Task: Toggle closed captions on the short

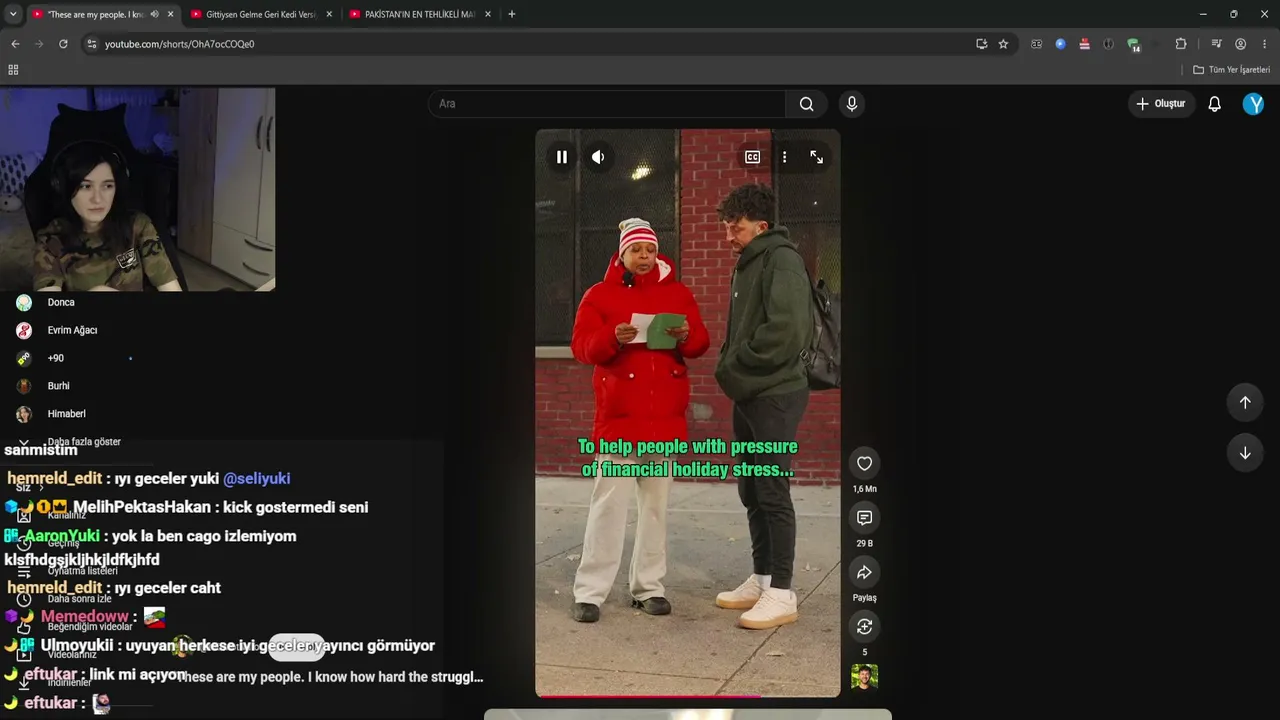Action: pyautogui.click(x=753, y=157)
